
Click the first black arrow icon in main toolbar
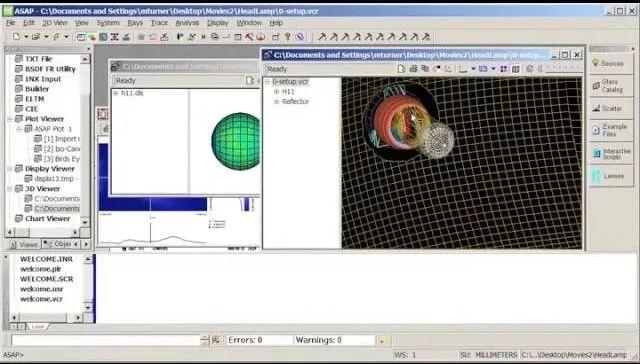pyautogui.click(x=322, y=37)
